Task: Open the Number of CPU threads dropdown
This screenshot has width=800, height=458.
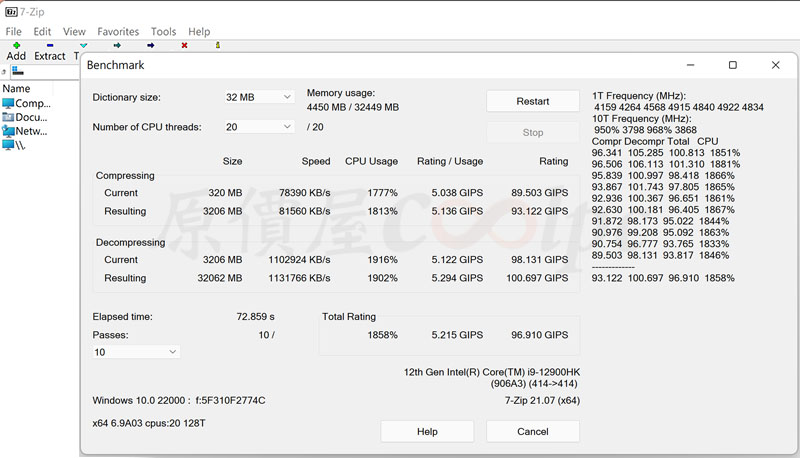Action: coord(259,126)
